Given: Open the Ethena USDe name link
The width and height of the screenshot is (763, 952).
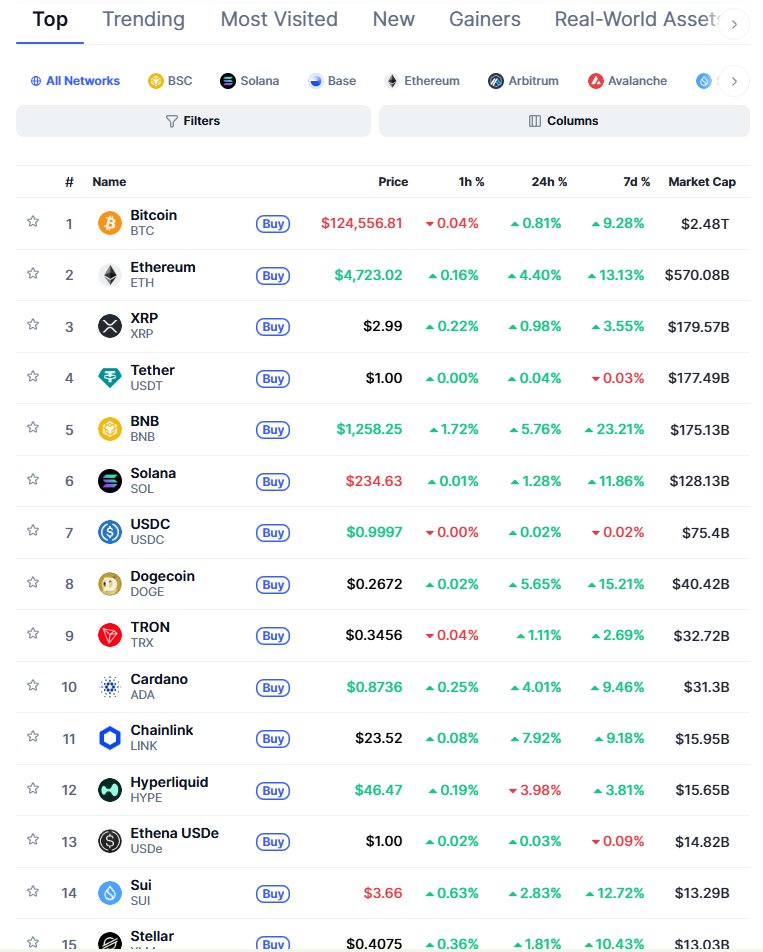Looking at the screenshot, I should (174, 833).
